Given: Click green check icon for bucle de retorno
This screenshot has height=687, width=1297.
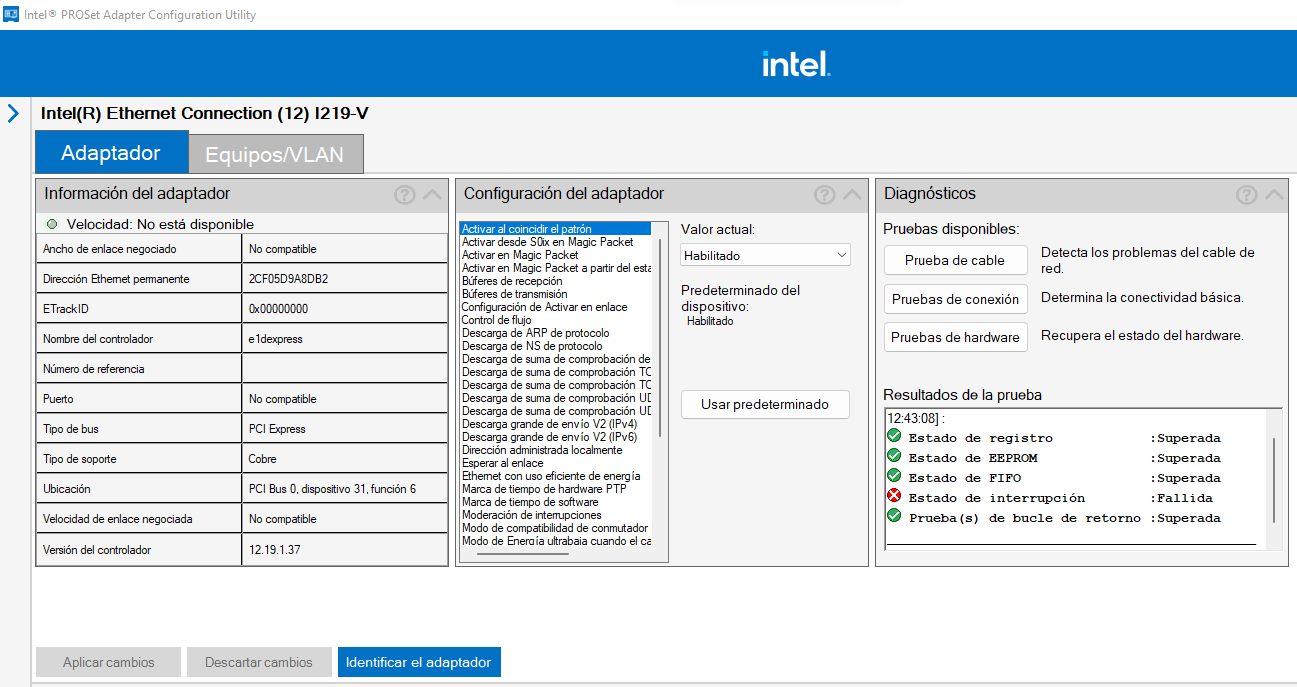Looking at the screenshot, I should click(x=894, y=517).
